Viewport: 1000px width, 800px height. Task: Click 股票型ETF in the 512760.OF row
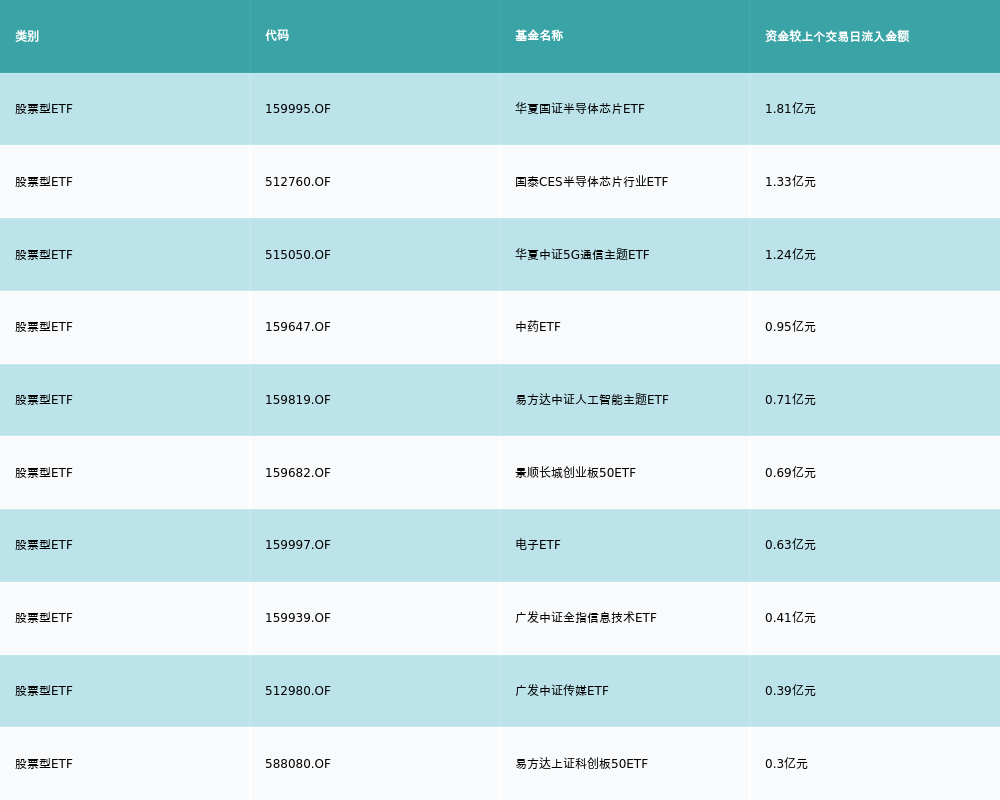pyautogui.click(x=44, y=182)
